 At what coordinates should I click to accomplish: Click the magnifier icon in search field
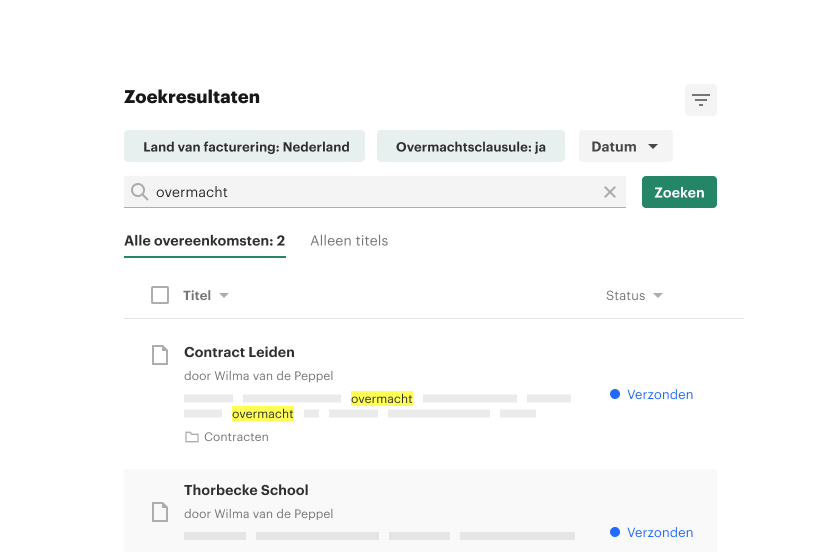[x=139, y=192]
